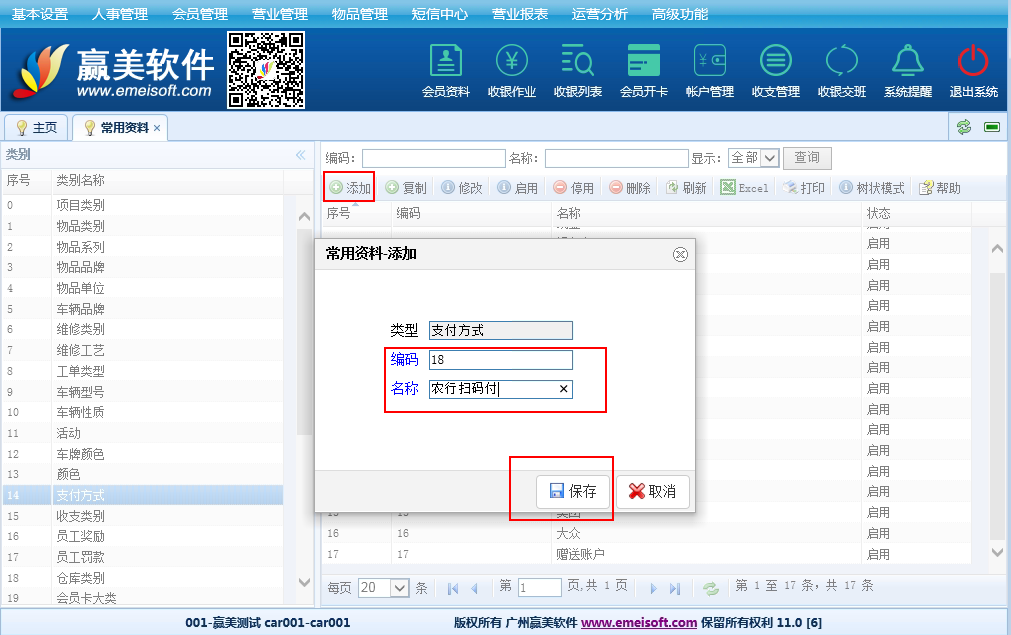The height and width of the screenshot is (635, 1011).
Task: Switch to the 主页 tab
Action: click(36, 128)
